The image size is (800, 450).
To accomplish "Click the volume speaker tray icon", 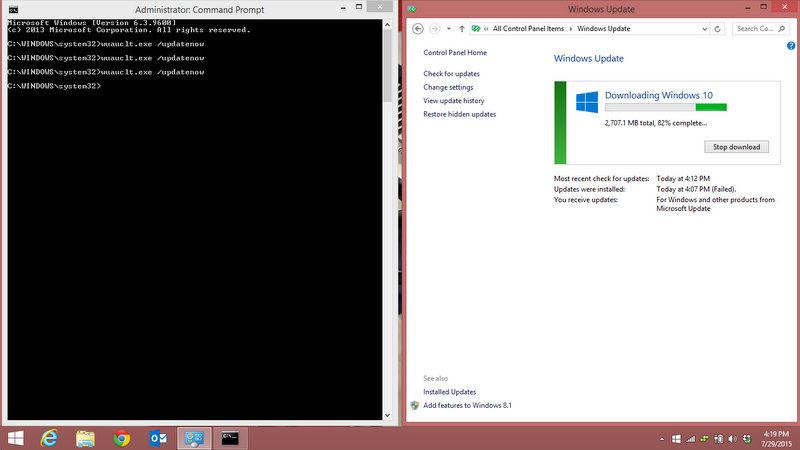I will [733, 439].
